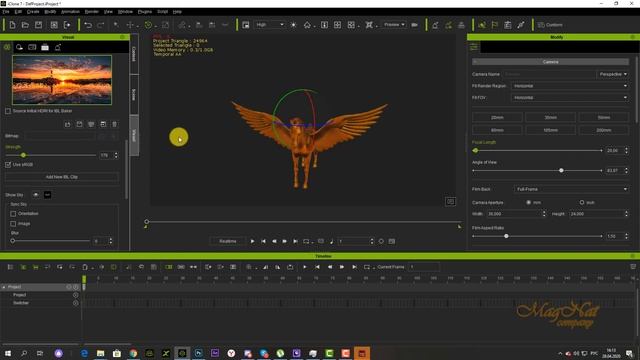Click the Angle of View slider handle

561,171
